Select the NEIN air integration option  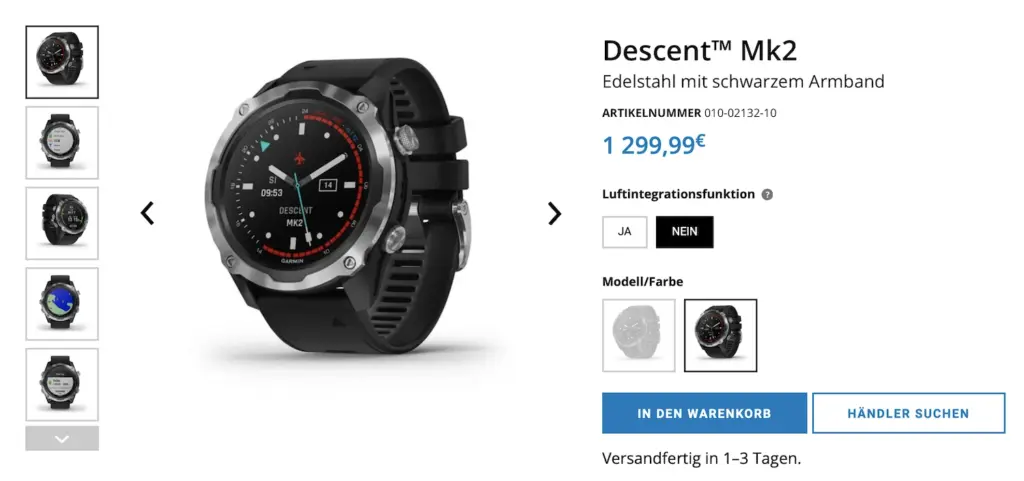pos(684,232)
